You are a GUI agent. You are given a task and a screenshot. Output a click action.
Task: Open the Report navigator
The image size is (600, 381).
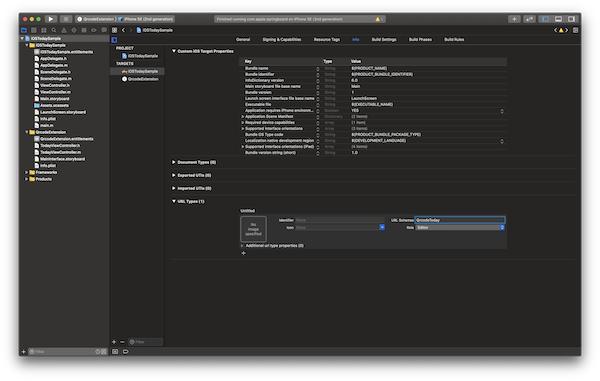[x=104, y=30]
